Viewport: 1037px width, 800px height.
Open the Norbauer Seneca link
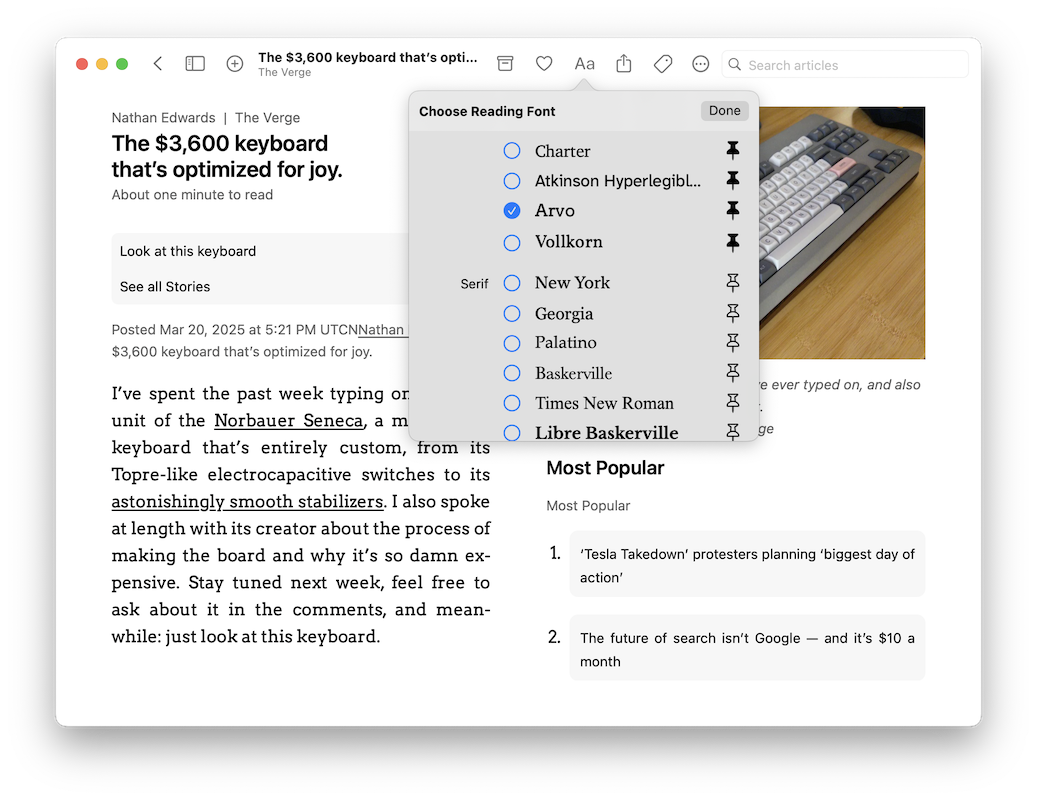click(288, 421)
